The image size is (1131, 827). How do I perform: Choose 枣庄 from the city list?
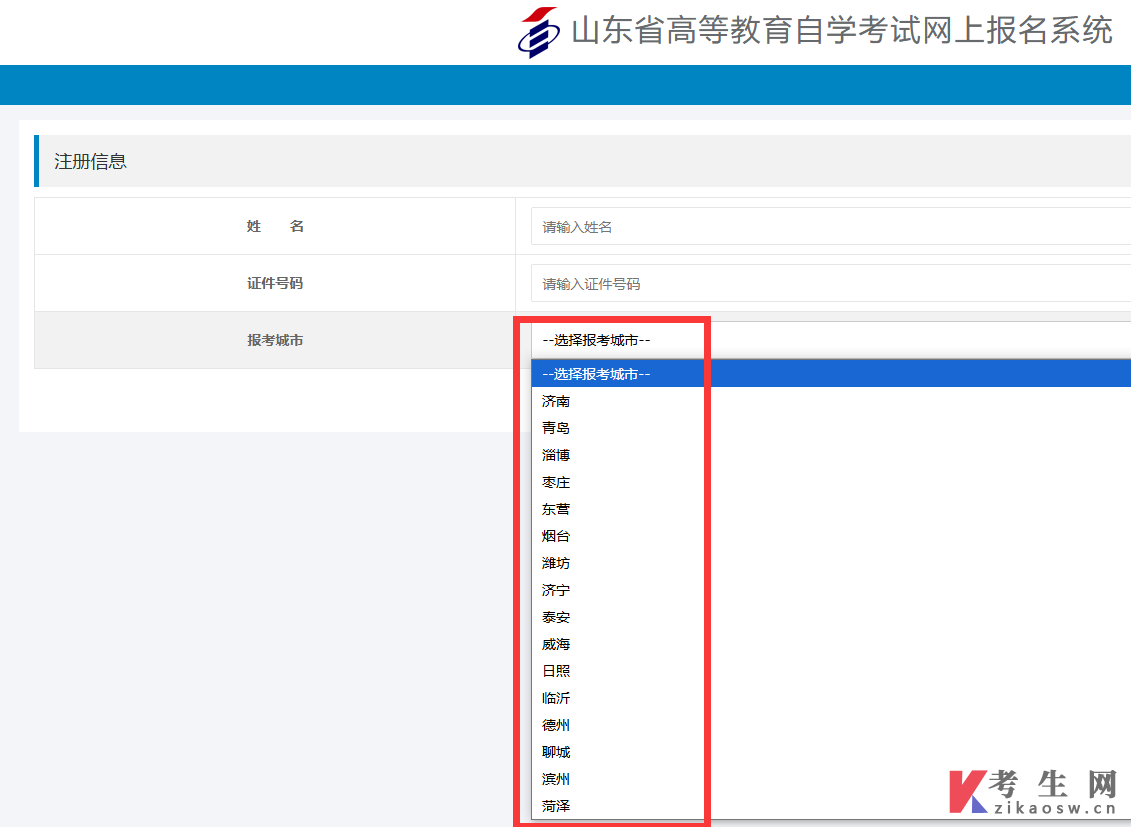tap(831, 482)
